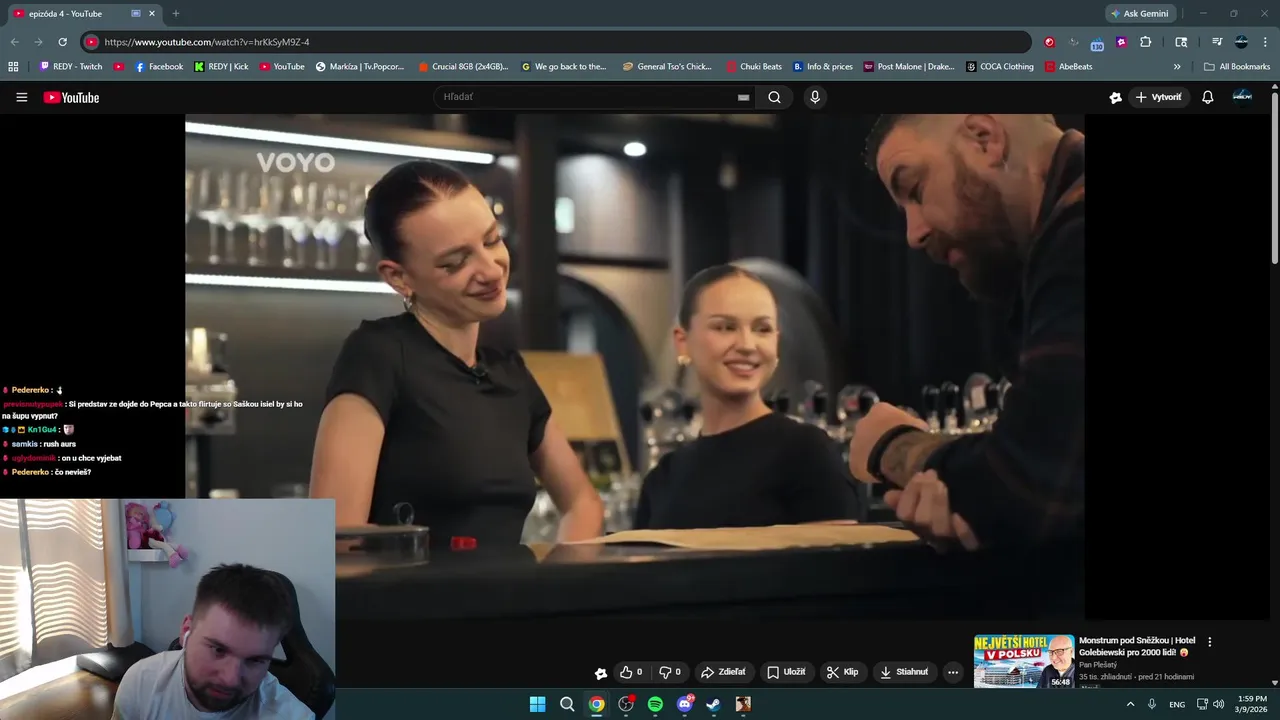The height and width of the screenshot is (720, 1280).
Task: Open Pan Plešatý channel link
Action: click(1098, 665)
